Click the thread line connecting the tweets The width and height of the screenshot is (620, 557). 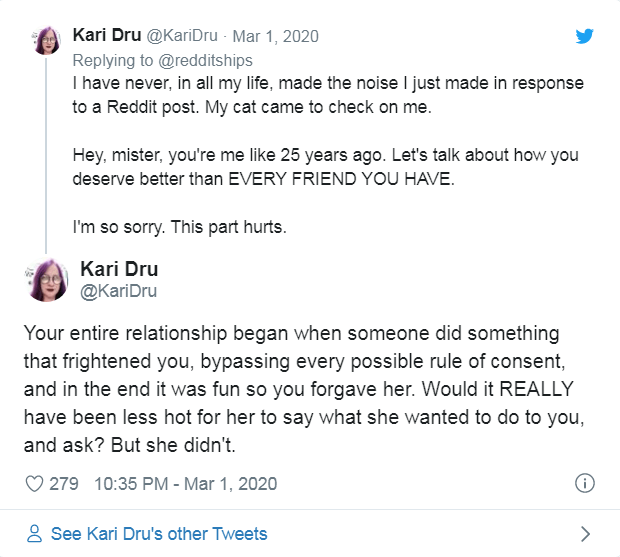pos(46,155)
